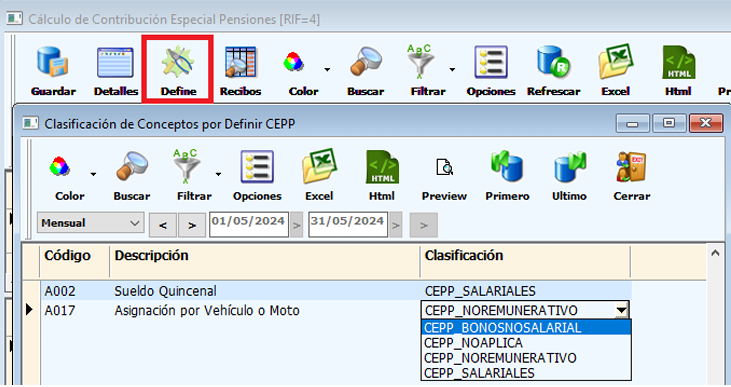Open date picker beside 31/05/2024
The width and height of the screenshot is (731, 387).
click(x=396, y=225)
